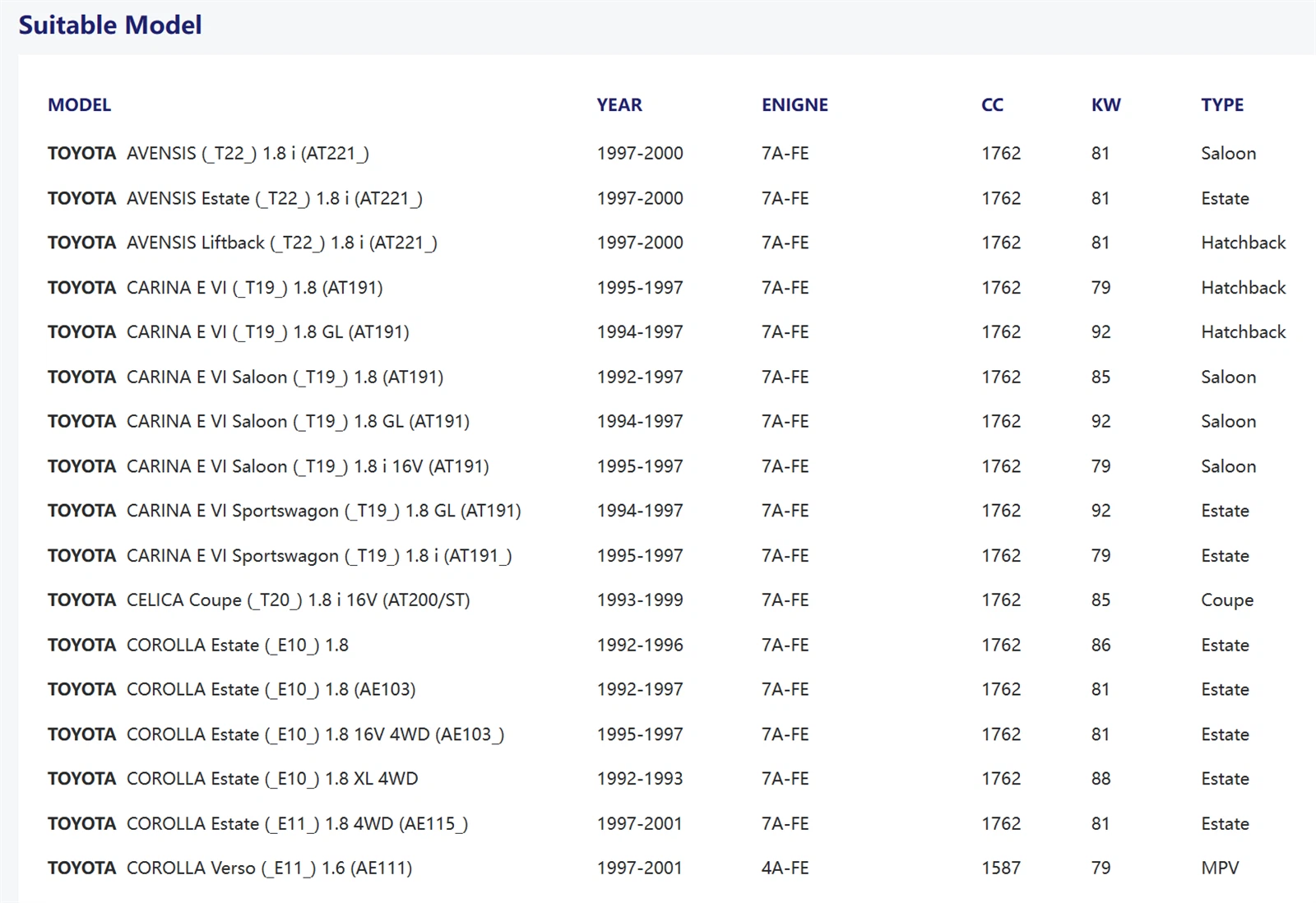The height and width of the screenshot is (903, 1316).
Task: Click KW '85' in CELICA Coupe row
Action: click(1101, 600)
